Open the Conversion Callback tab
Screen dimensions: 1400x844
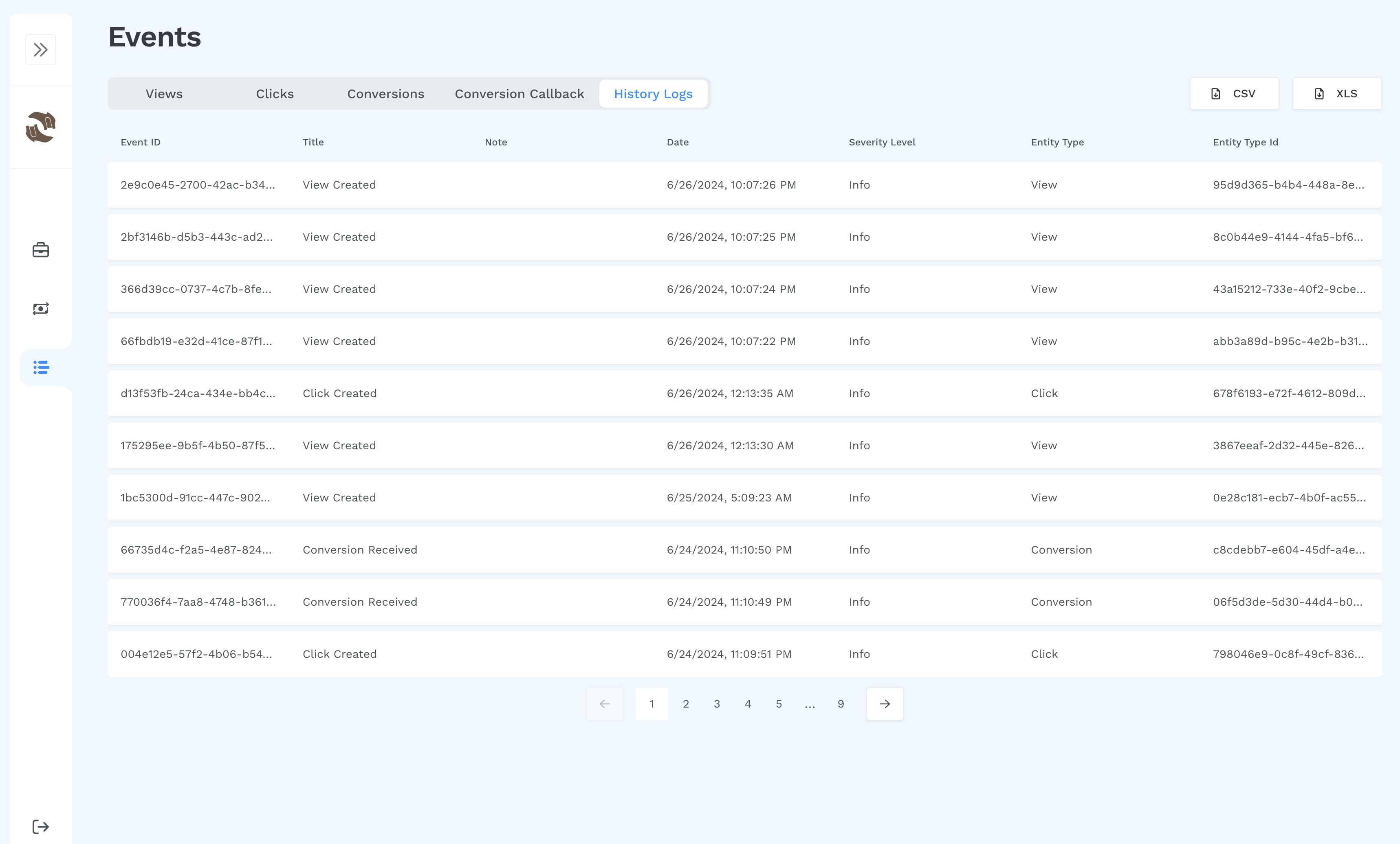click(519, 94)
